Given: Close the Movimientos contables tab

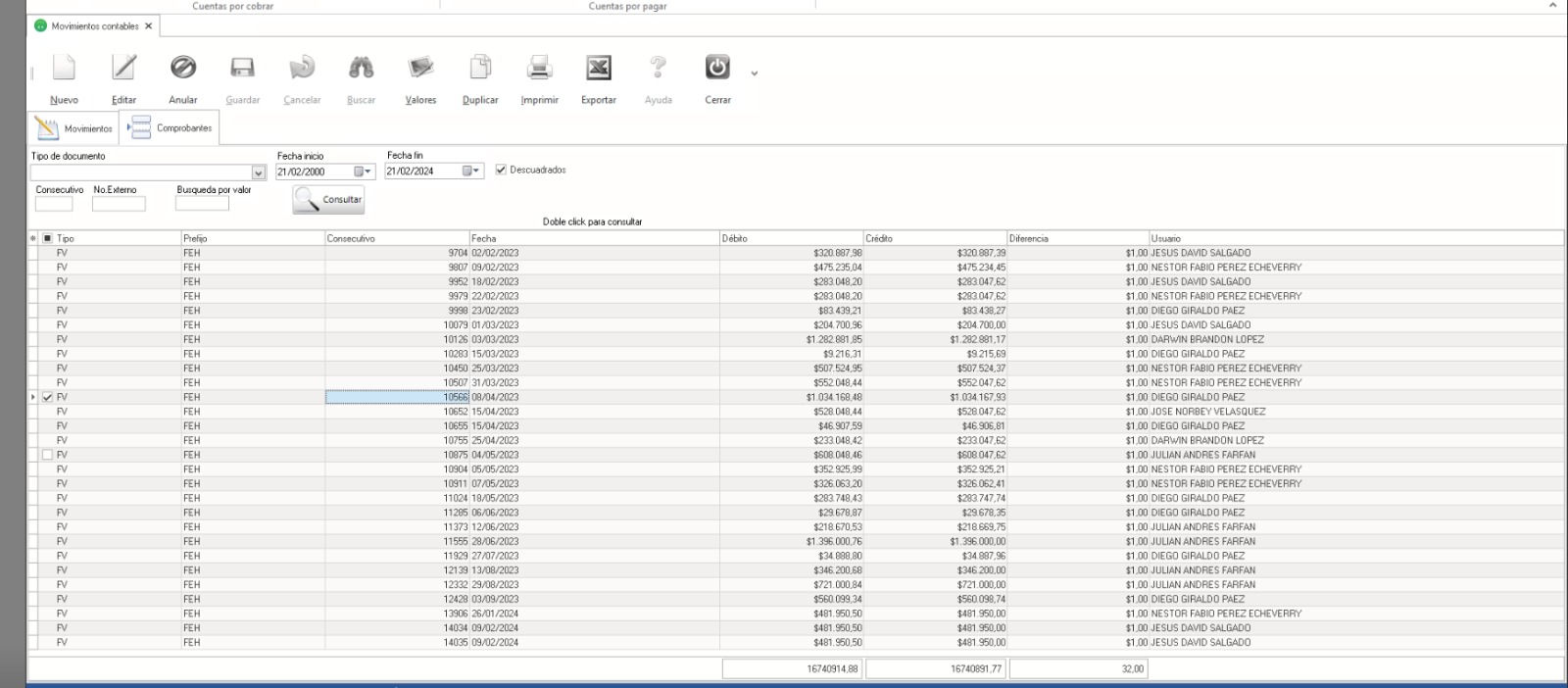Looking at the screenshot, I should point(149,26).
